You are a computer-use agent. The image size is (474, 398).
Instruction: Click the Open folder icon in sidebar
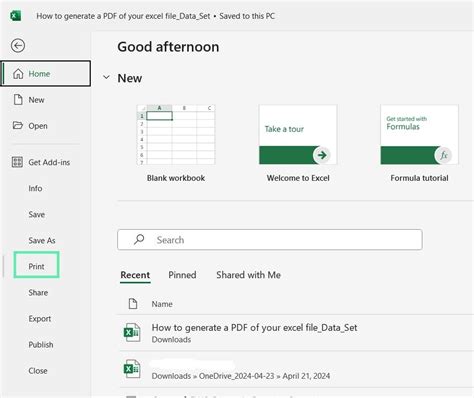[x=18, y=125]
